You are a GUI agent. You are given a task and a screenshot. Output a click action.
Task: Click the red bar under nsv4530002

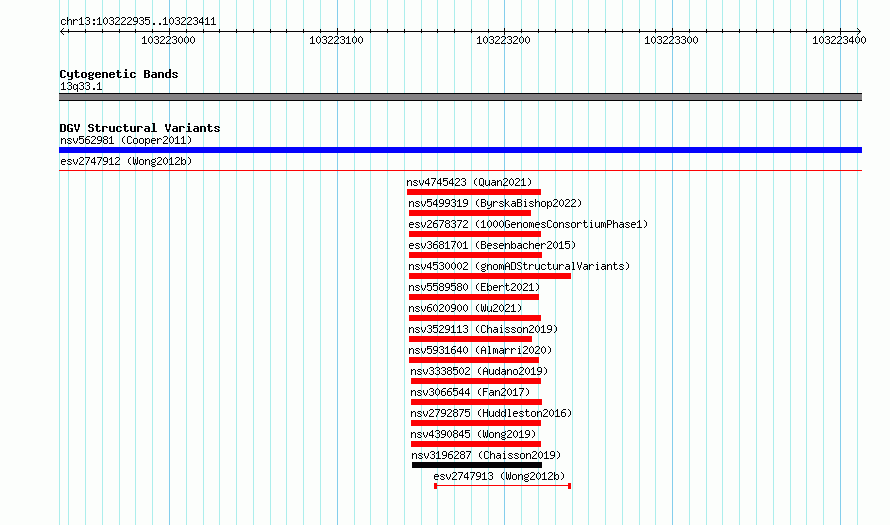(x=490, y=276)
